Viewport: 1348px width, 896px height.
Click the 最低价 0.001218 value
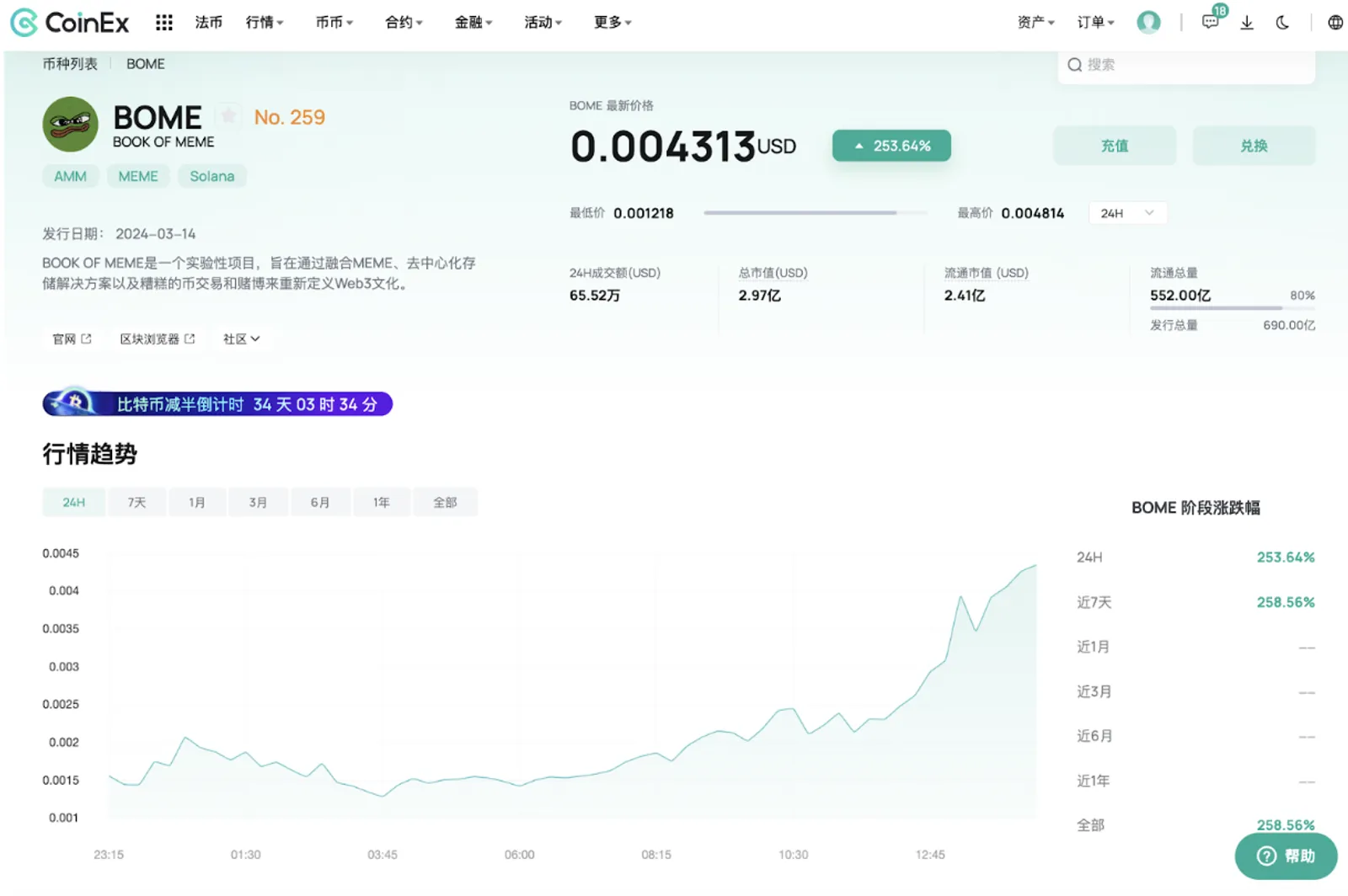click(x=644, y=213)
